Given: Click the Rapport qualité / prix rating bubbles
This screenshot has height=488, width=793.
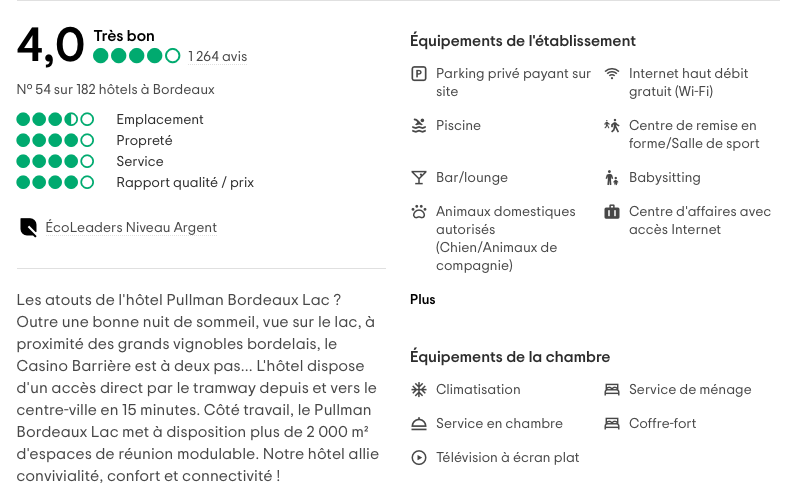Looking at the screenshot, I should click(x=55, y=183).
